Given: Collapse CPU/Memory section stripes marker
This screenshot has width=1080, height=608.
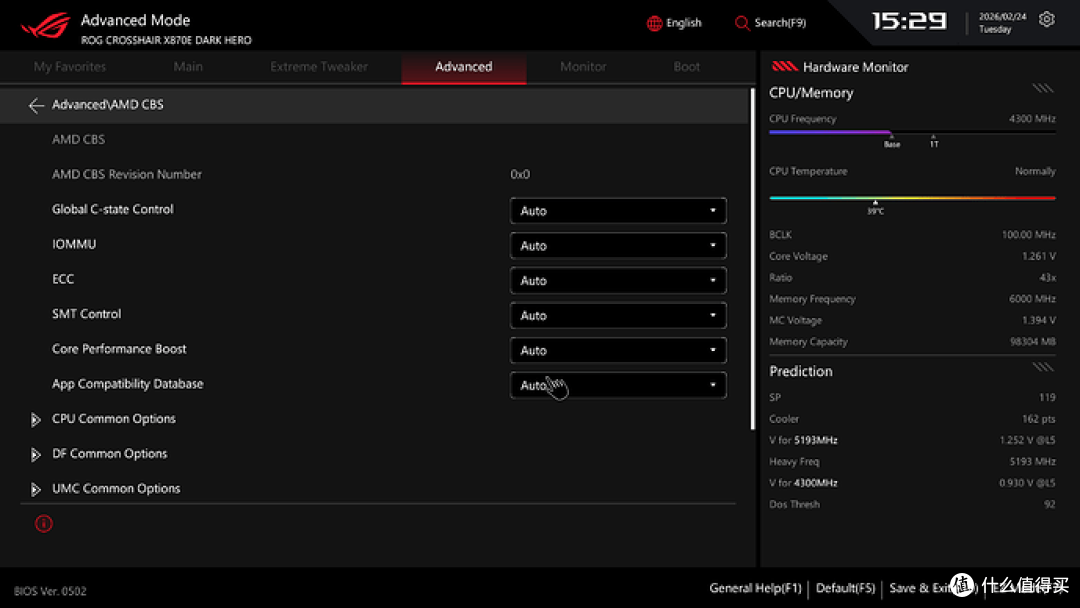Looking at the screenshot, I should (x=1043, y=88).
